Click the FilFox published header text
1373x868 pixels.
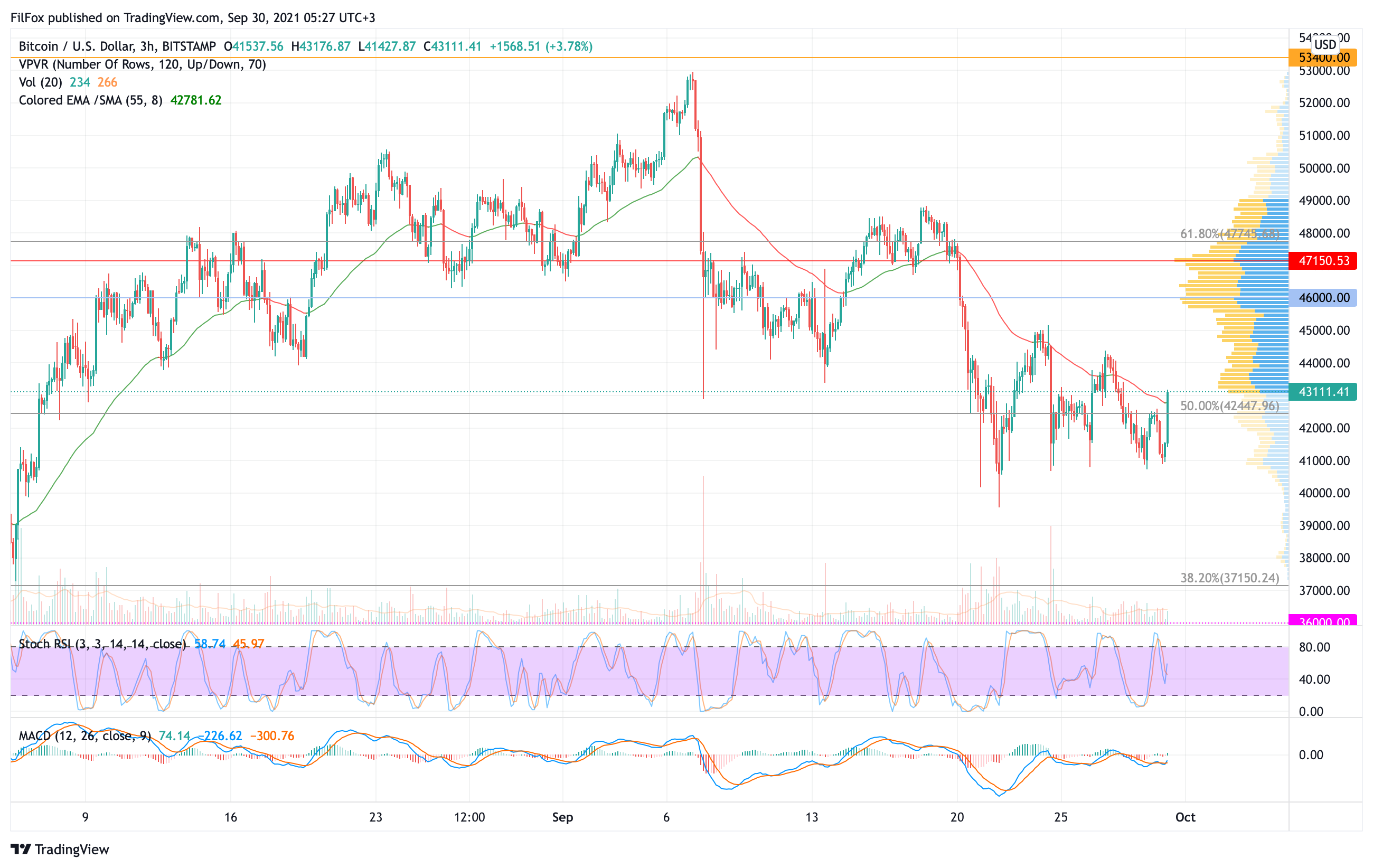pos(193,17)
